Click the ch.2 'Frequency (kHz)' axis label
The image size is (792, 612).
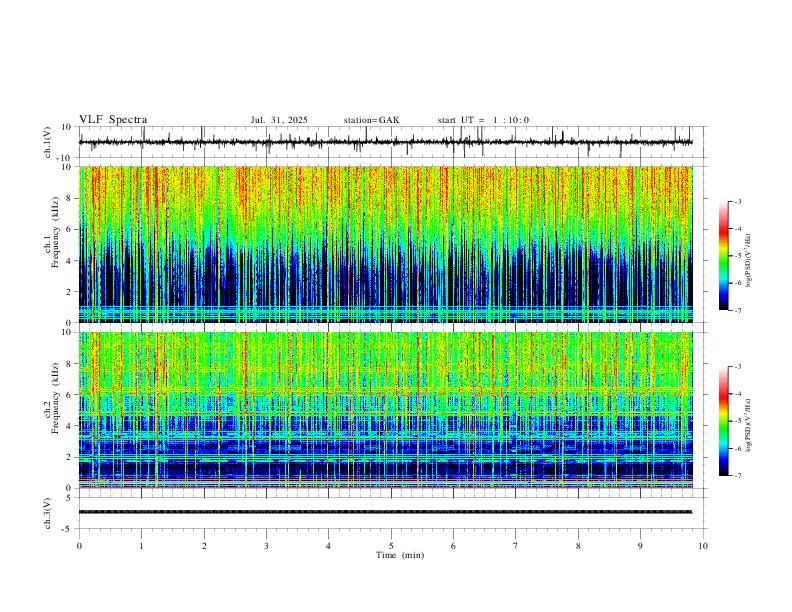[x=56, y=397]
